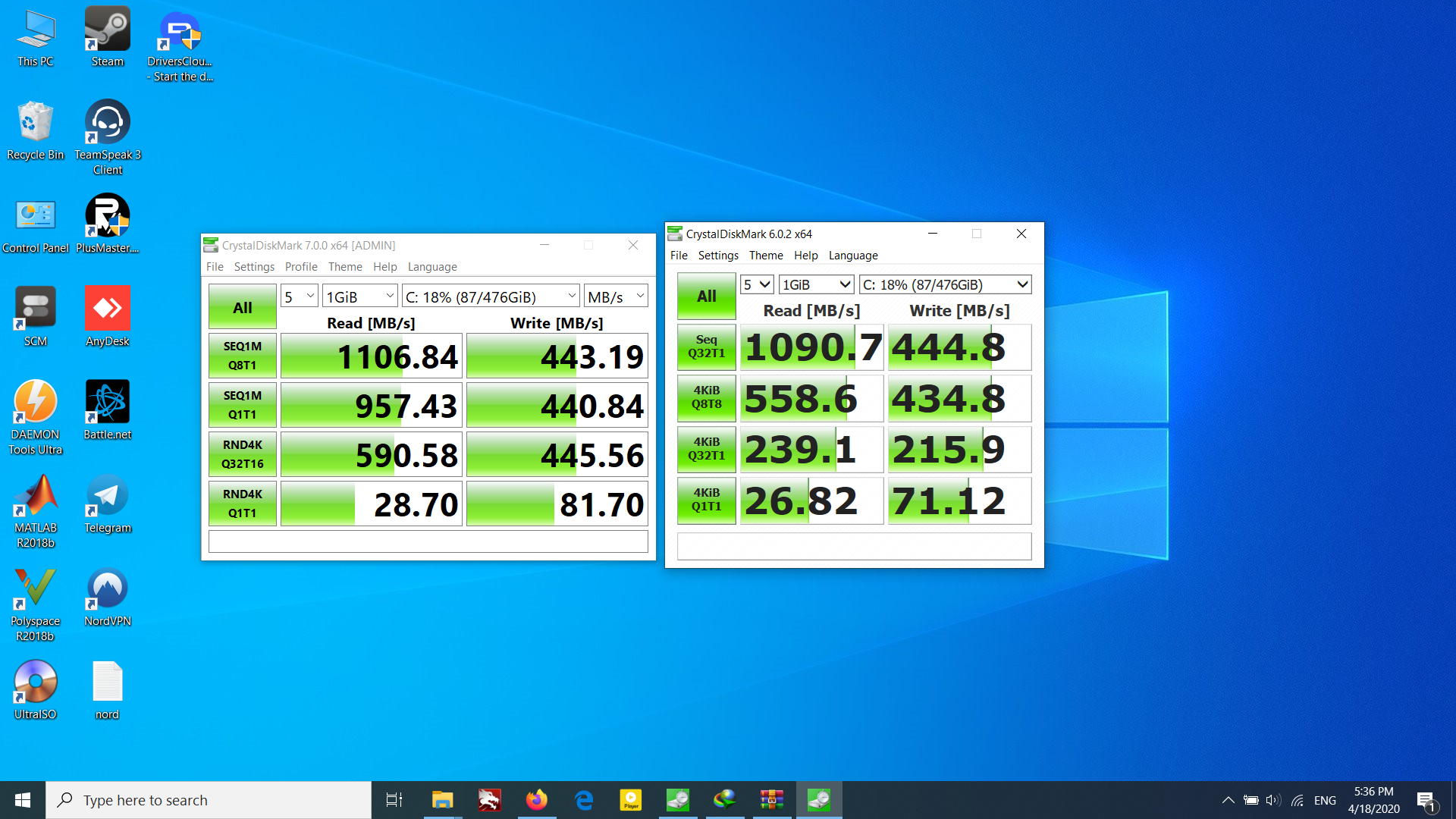Open the File menu in CrystalDiskMark 6.0.2
This screenshot has width=1456, height=819.
point(679,256)
